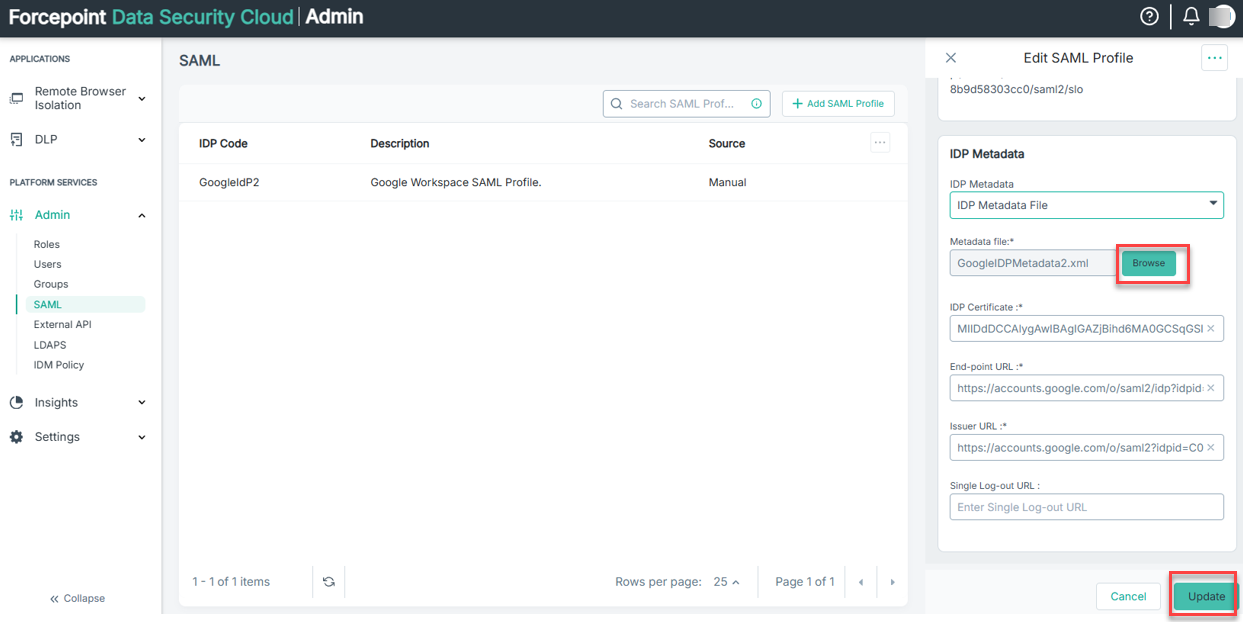Select Users in the Admin menu

[x=48, y=264]
